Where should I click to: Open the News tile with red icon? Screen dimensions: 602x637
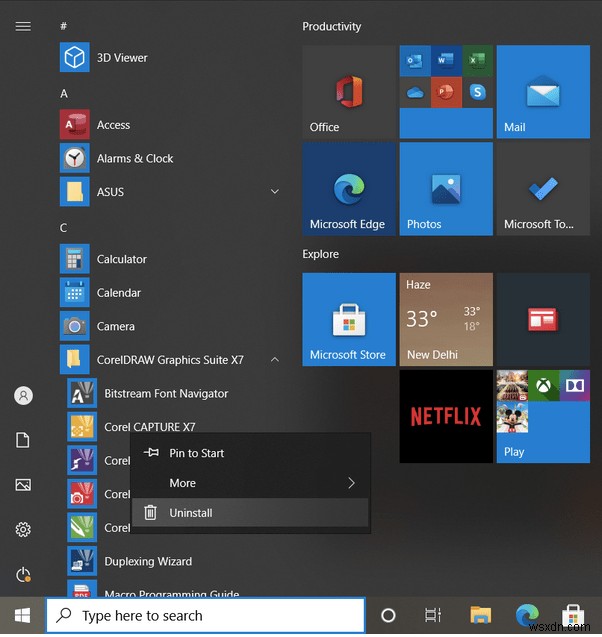coord(543,319)
